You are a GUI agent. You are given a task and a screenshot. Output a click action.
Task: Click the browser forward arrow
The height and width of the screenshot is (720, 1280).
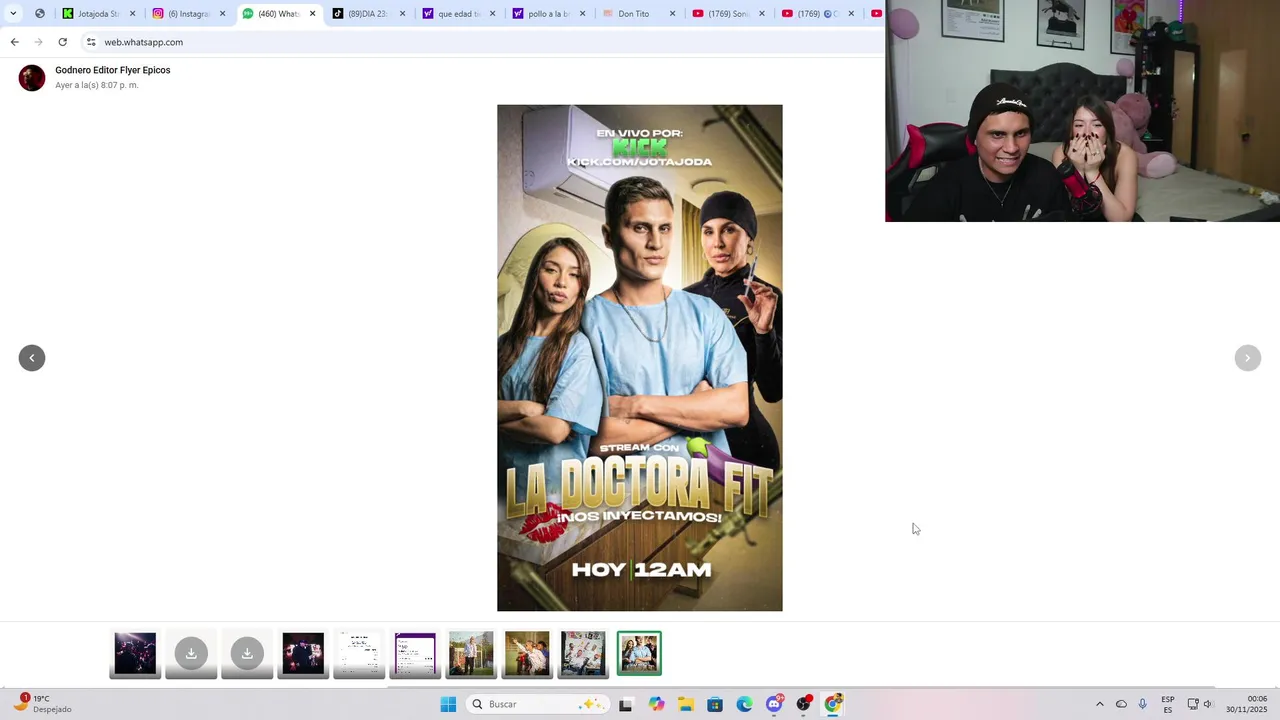[38, 42]
